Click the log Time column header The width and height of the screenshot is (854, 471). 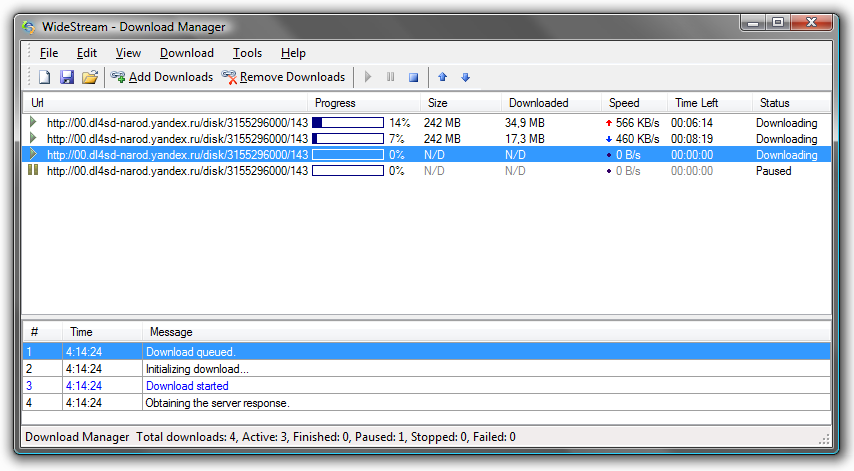point(102,332)
